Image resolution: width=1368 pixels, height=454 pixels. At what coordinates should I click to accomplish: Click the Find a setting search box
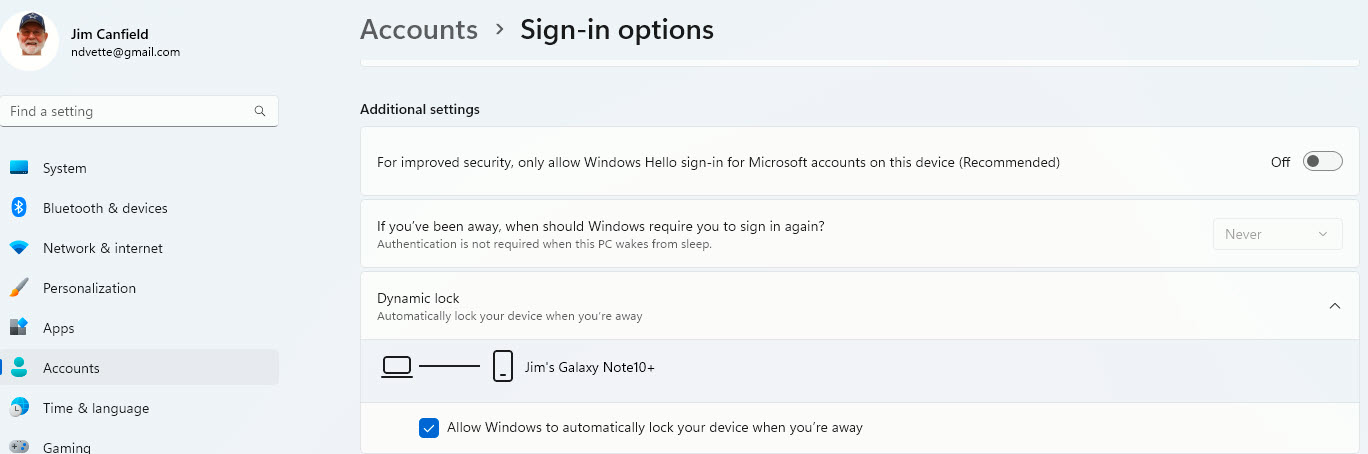pos(130,112)
